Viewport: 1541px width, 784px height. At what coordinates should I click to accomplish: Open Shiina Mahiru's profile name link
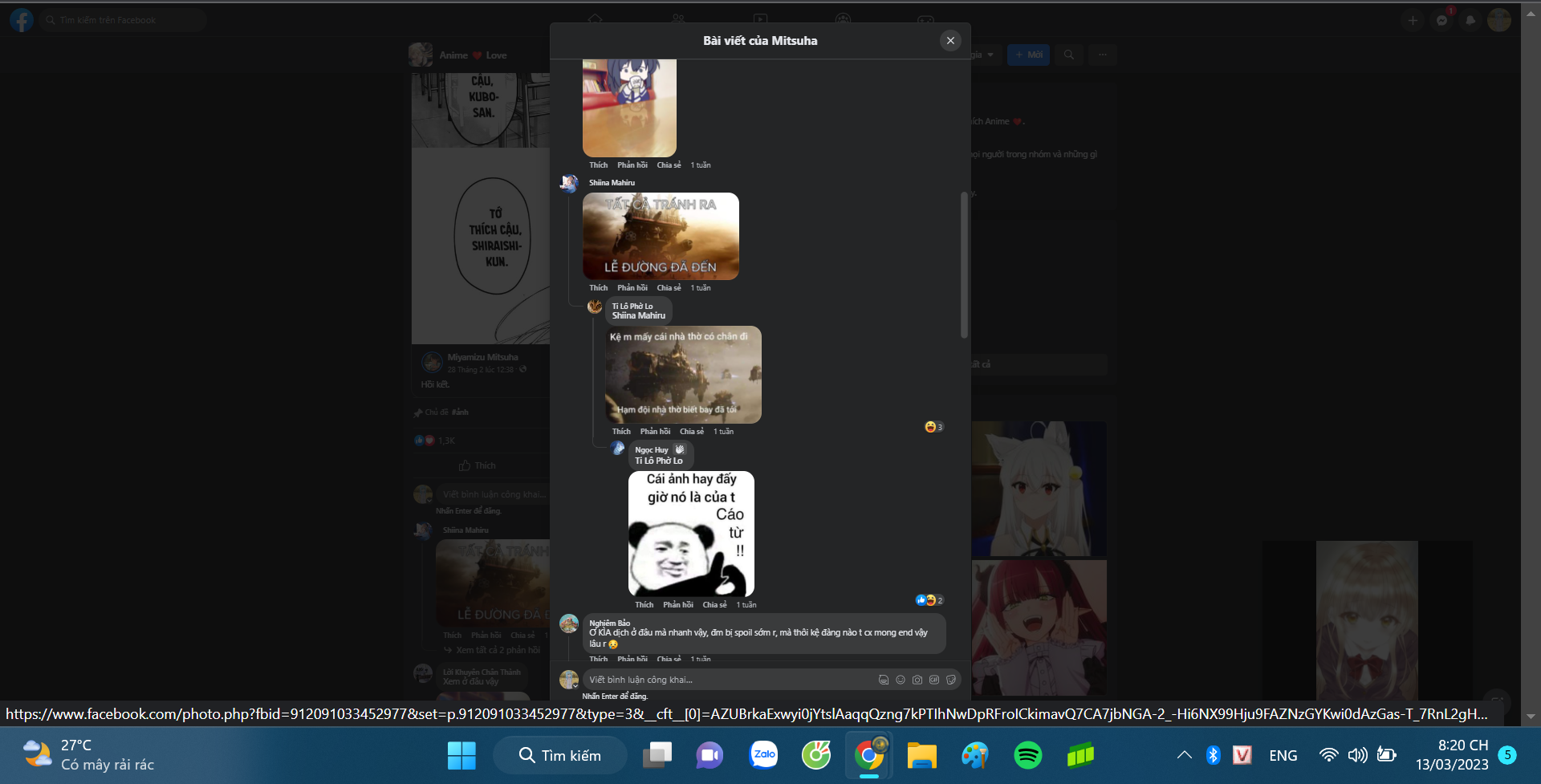pyautogui.click(x=612, y=182)
